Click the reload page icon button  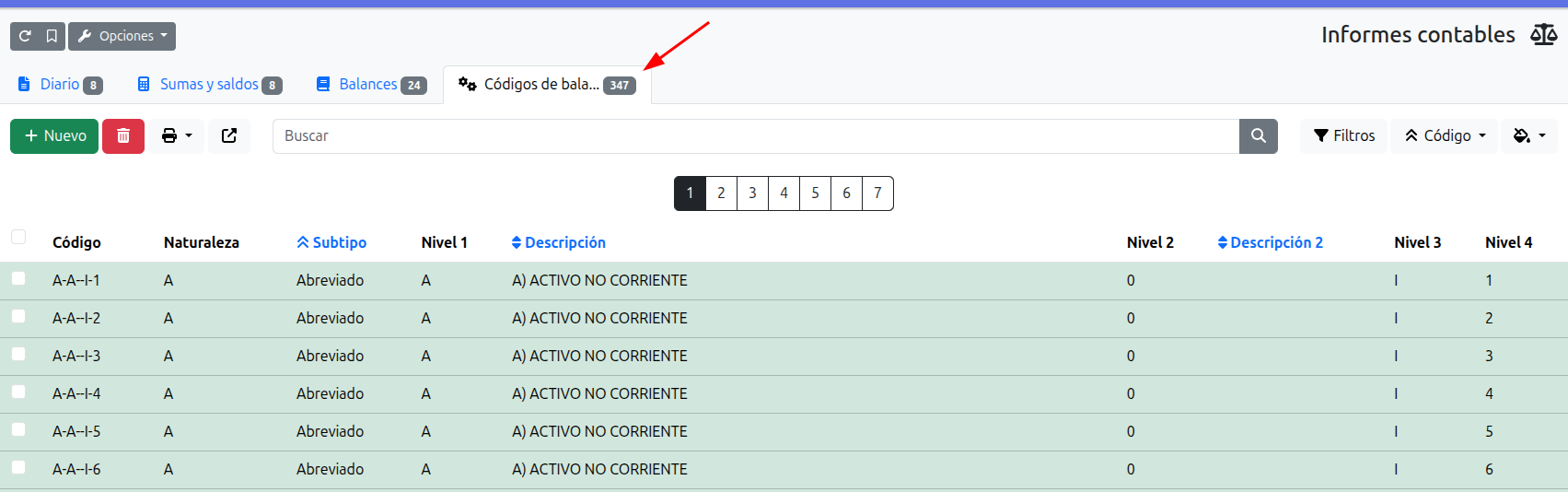25,36
